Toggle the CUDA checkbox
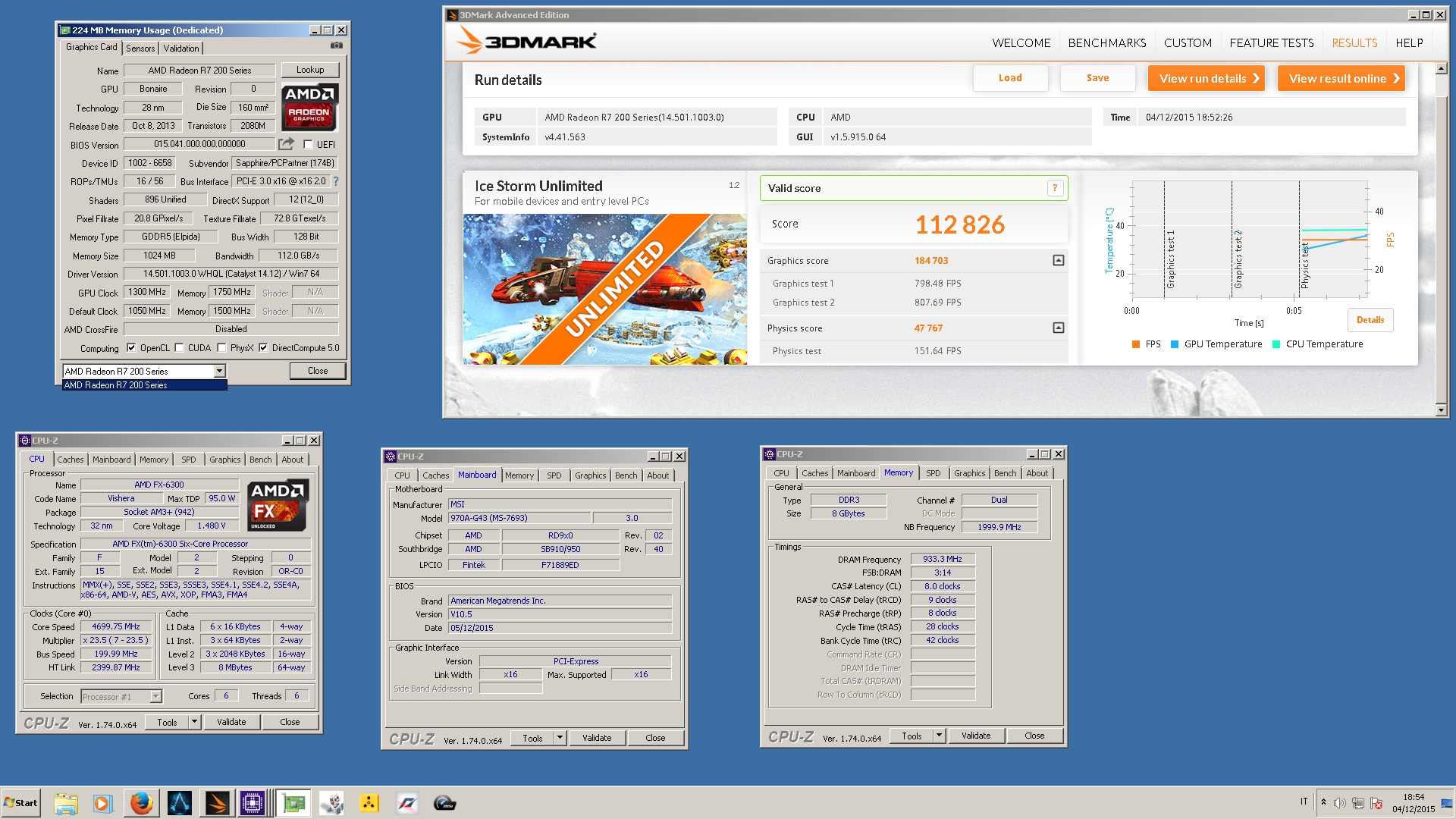Screen dimensions: 1456x819 point(179,348)
